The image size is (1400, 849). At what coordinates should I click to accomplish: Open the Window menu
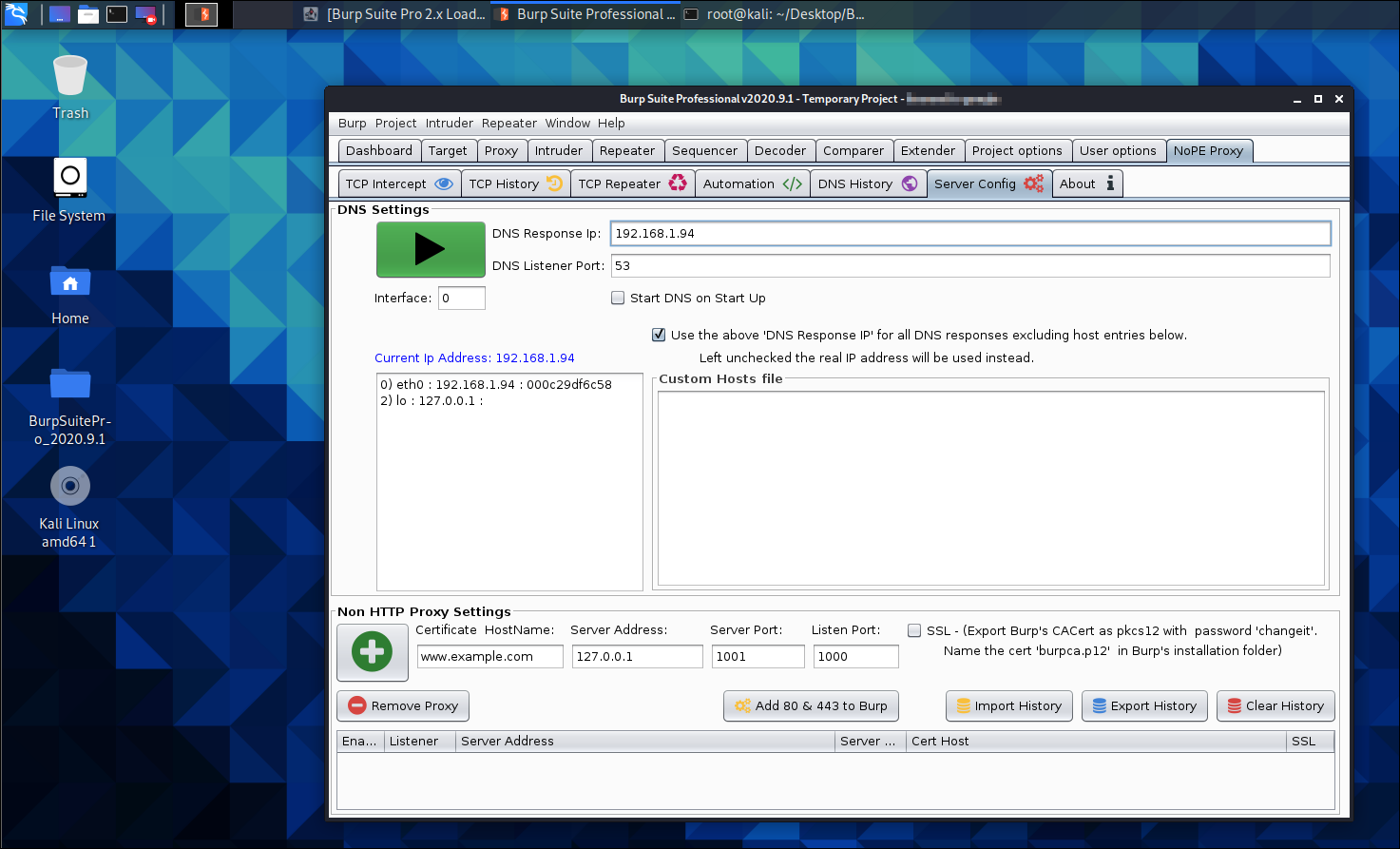pyautogui.click(x=567, y=124)
